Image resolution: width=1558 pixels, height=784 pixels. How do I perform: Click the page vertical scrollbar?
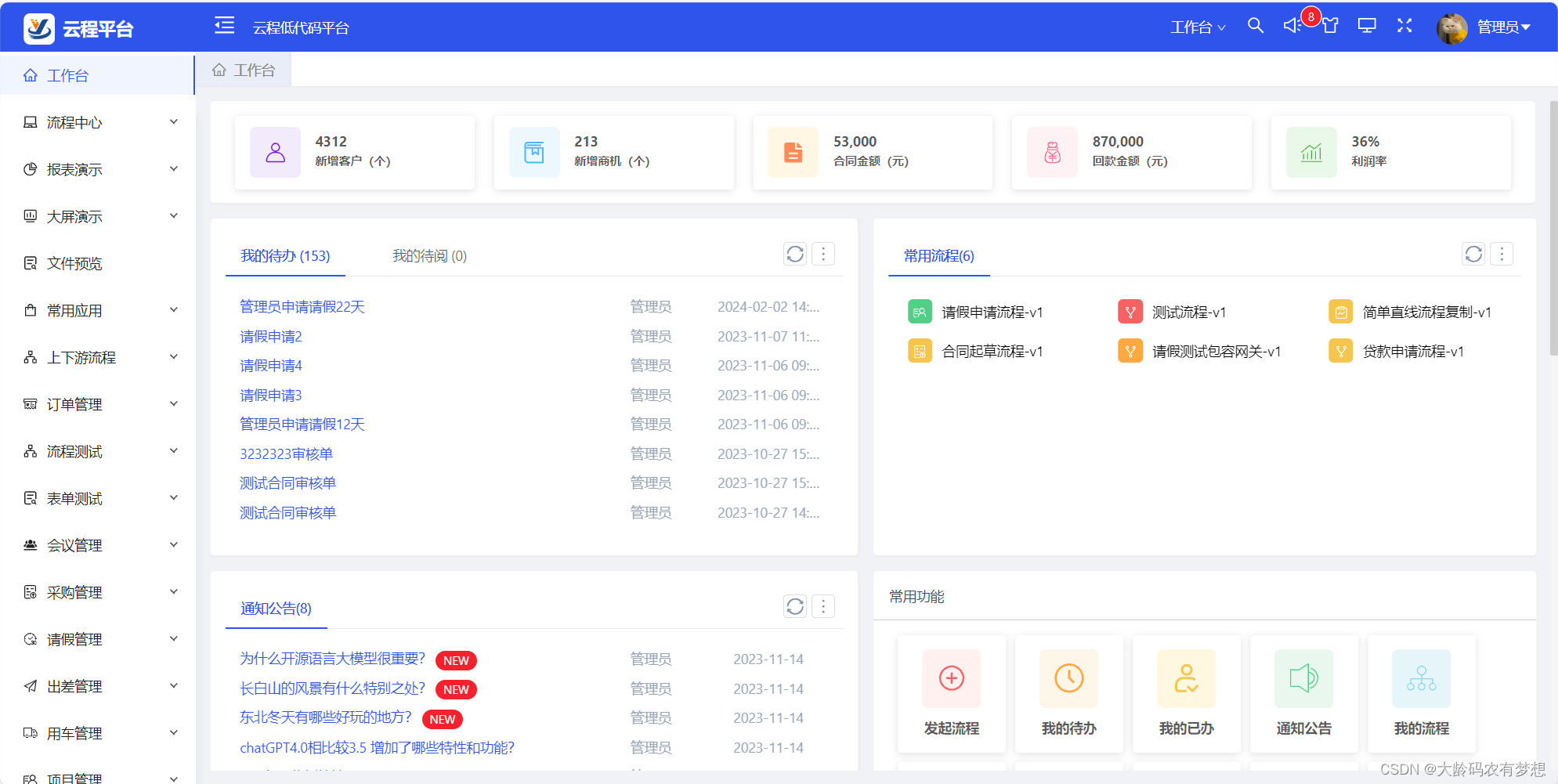1553,227
